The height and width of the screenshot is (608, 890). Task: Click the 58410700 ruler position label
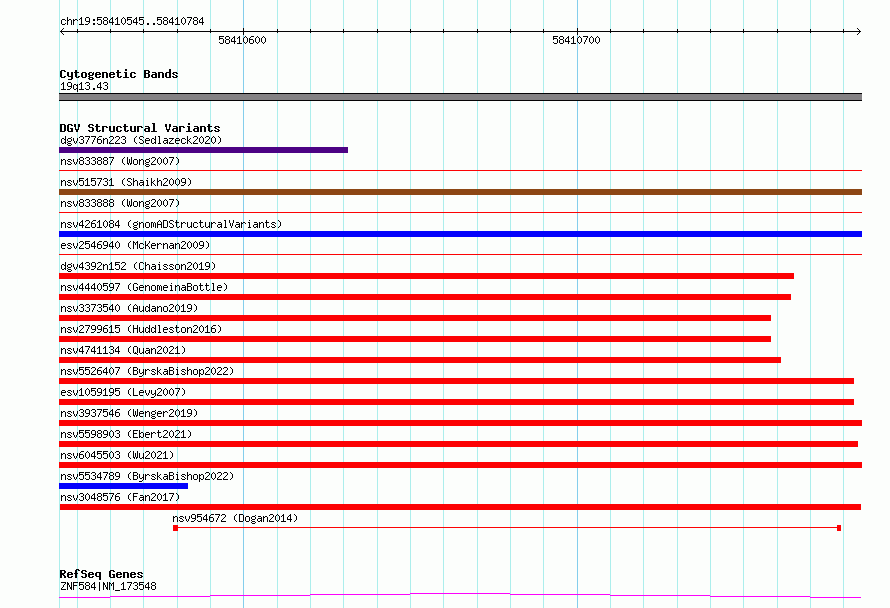point(576,40)
